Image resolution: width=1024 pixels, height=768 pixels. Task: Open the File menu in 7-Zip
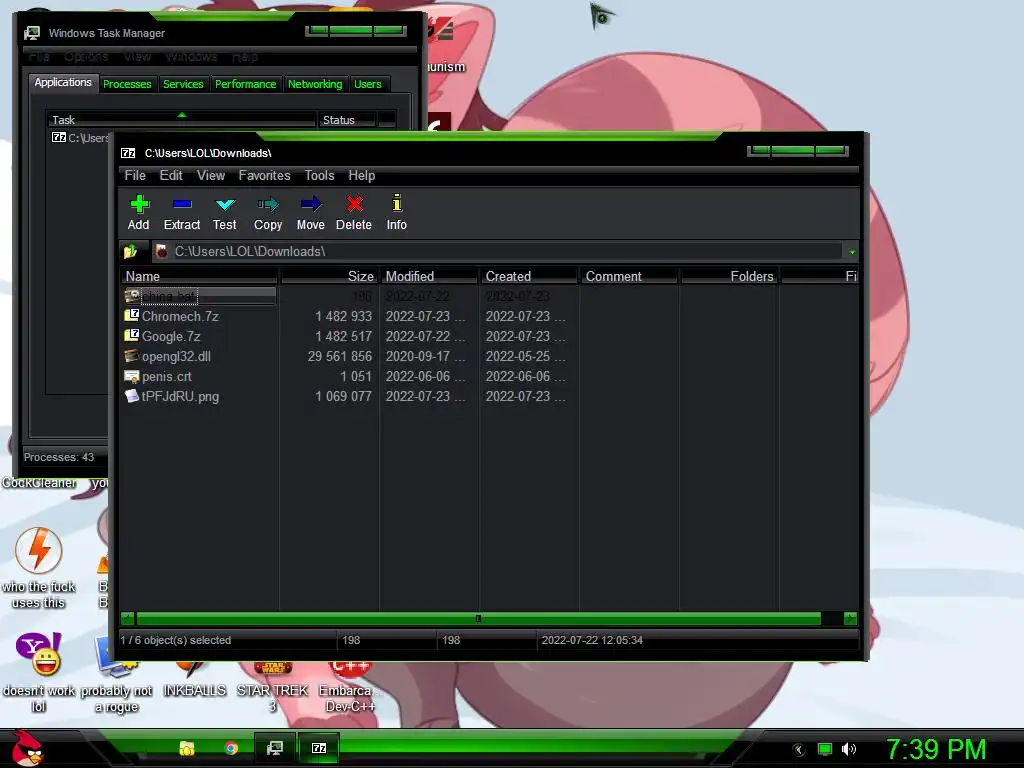point(135,175)
